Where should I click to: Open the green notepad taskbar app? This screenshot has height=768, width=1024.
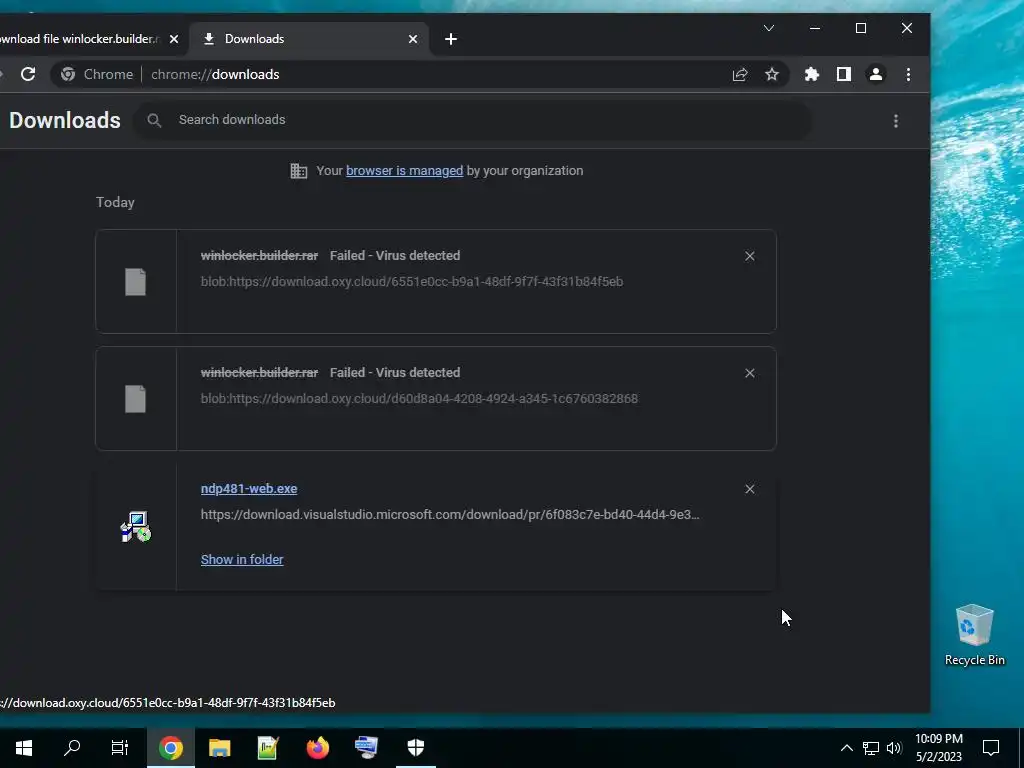pos(268,748)
